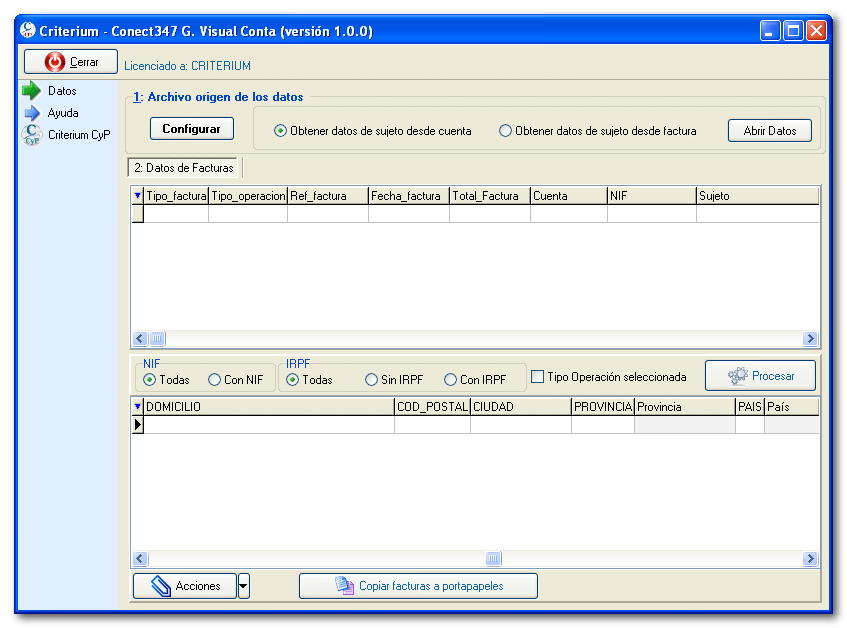Select NIF Todas radio option

point(150,380)
